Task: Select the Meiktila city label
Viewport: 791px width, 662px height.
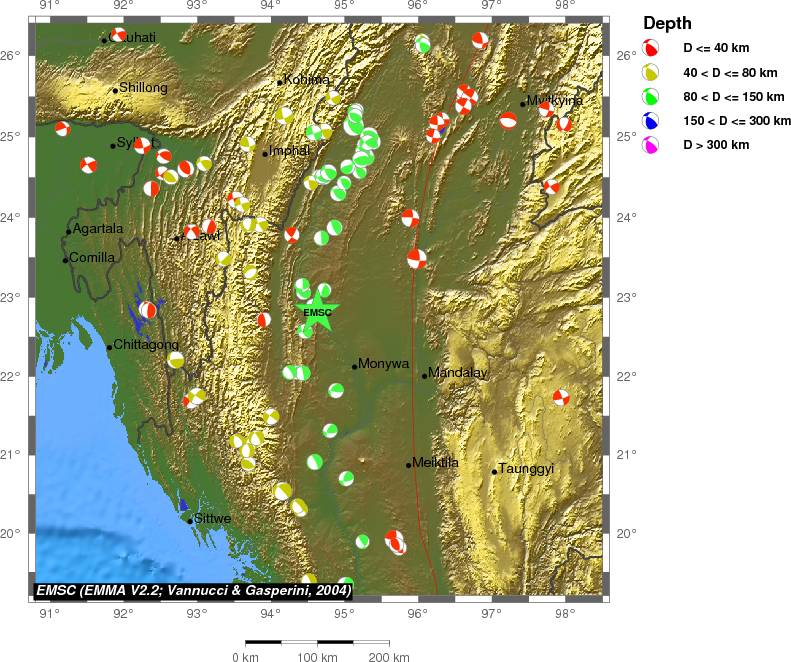Action: click(x=436, y=462)
